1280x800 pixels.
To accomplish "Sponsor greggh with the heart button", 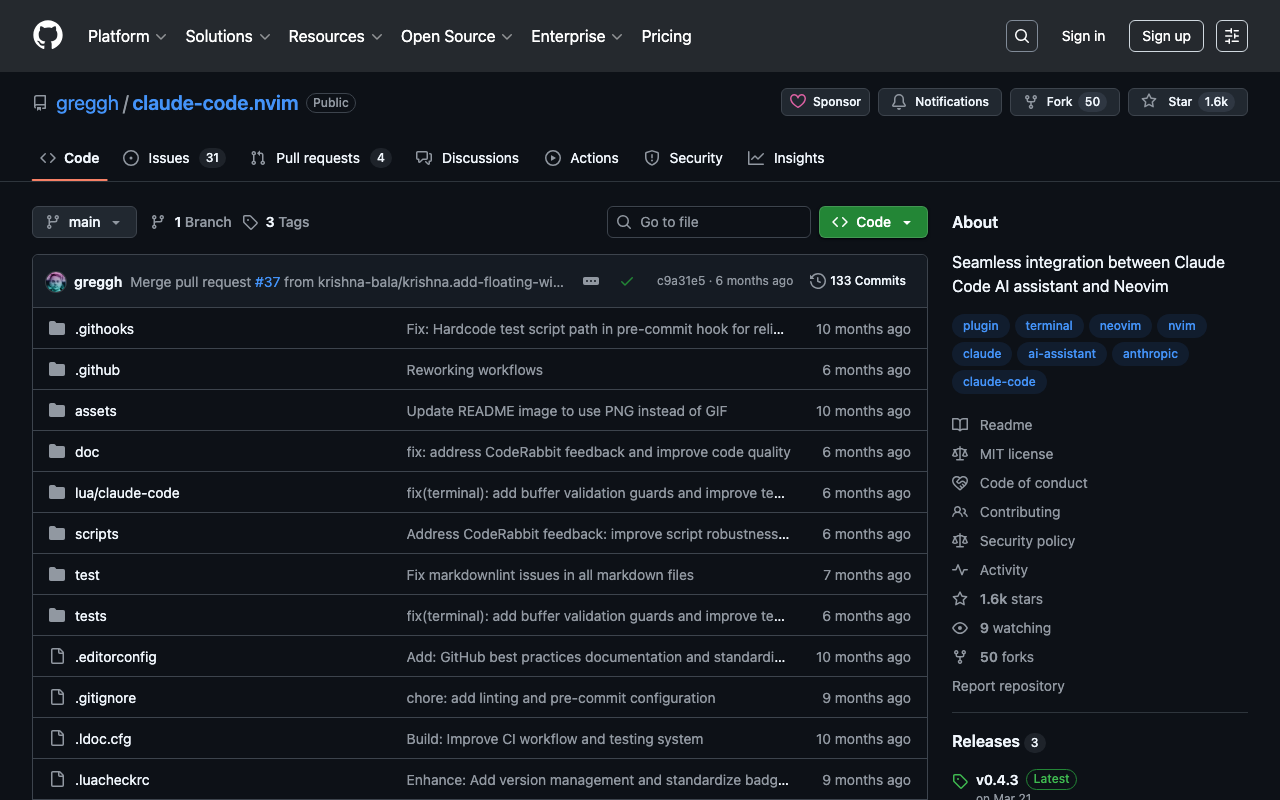I will point(825,102).
